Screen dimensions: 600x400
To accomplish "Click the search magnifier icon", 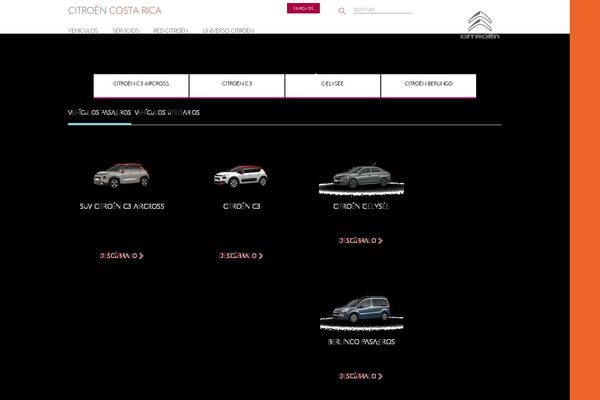I will tap(342, 11).
